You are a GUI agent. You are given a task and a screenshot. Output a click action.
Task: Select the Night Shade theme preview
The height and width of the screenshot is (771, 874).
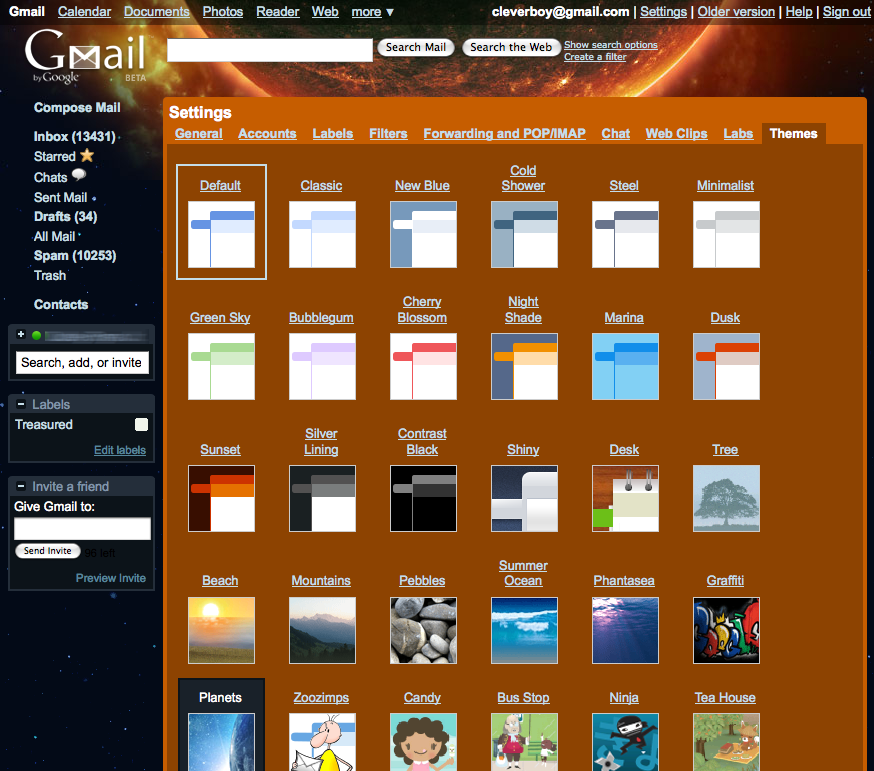[x=524, y=367]
